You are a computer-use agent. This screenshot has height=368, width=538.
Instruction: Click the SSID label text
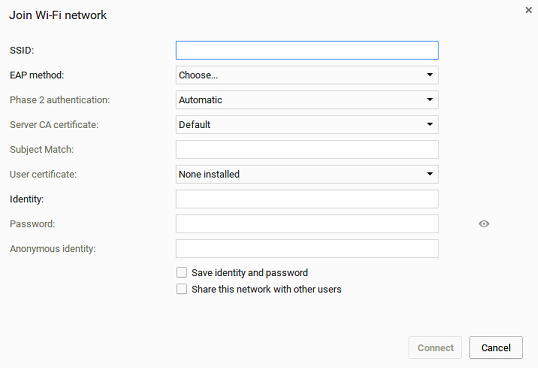click(x=22, y=50)
